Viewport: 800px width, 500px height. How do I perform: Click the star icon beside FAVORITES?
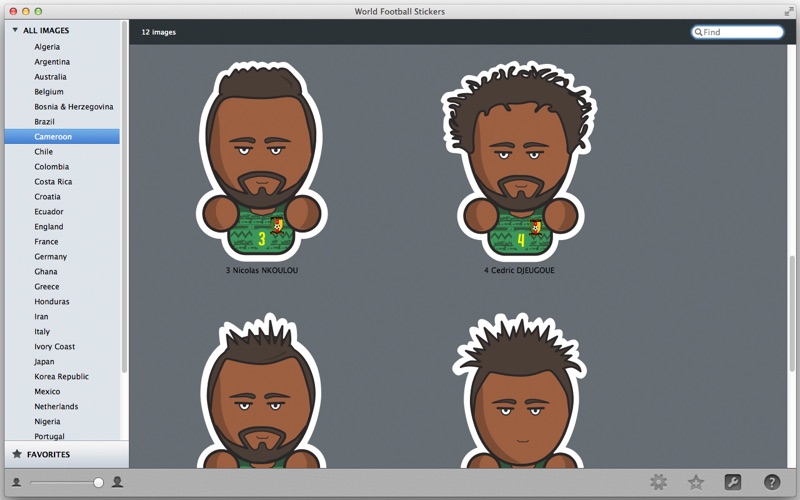[17, 454]
